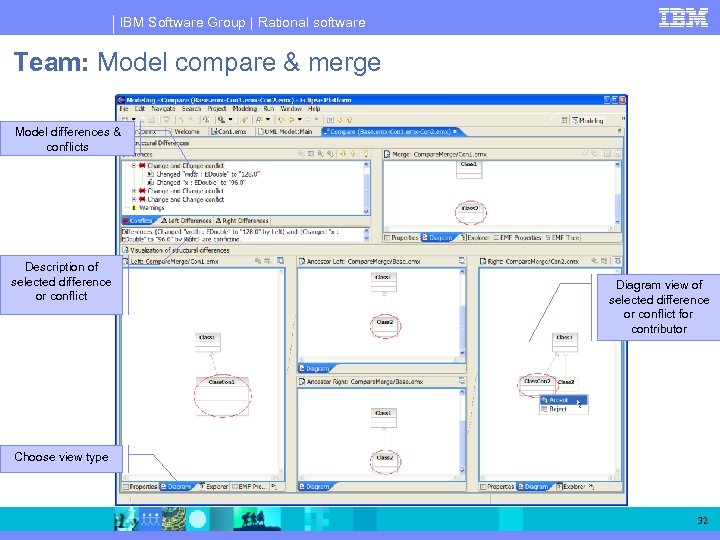Image resolution: width=720 pixels, height=540 pixels.
Task: Open Diagram tab in Right Con2.emx pane
Action: pyautogui.click(x=535, y=486)
